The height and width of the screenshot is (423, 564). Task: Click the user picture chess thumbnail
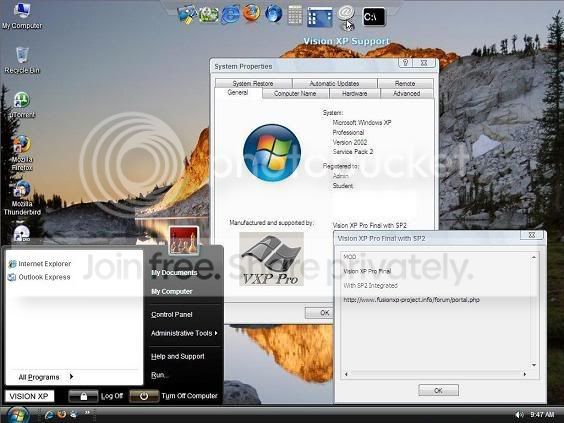[x=183, y=240]
